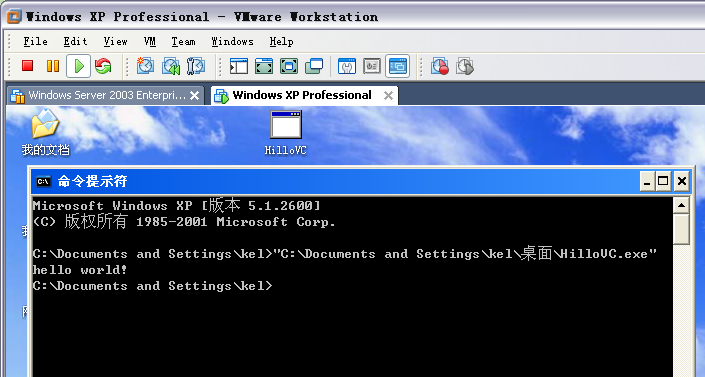Viewport: 705px width, 377px height.
Task: Switch to Quick Switch mode
Action: tap(264, 66)
